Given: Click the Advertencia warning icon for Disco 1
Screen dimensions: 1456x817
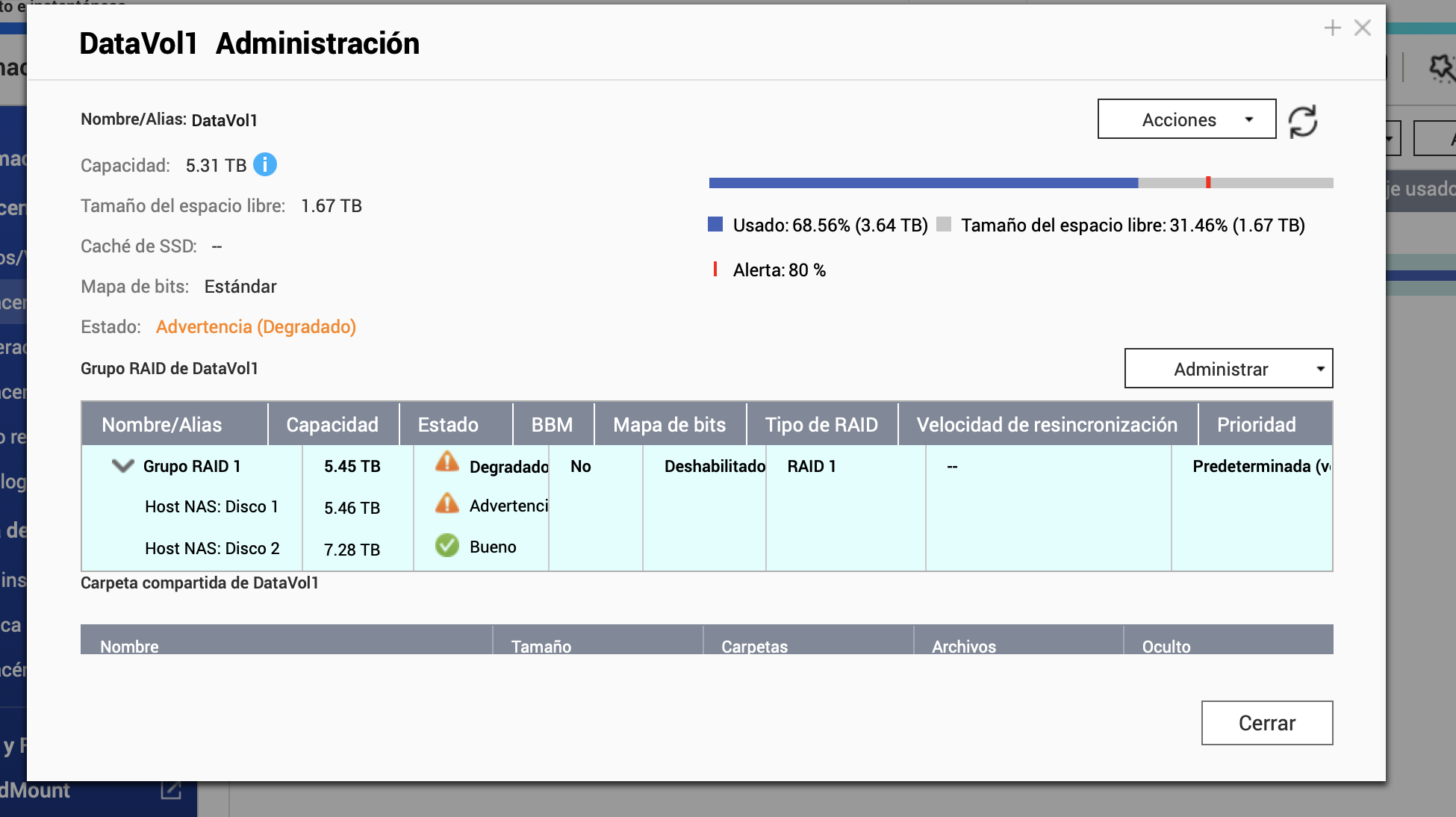Looking at the screenshot, I should (447, 503).
